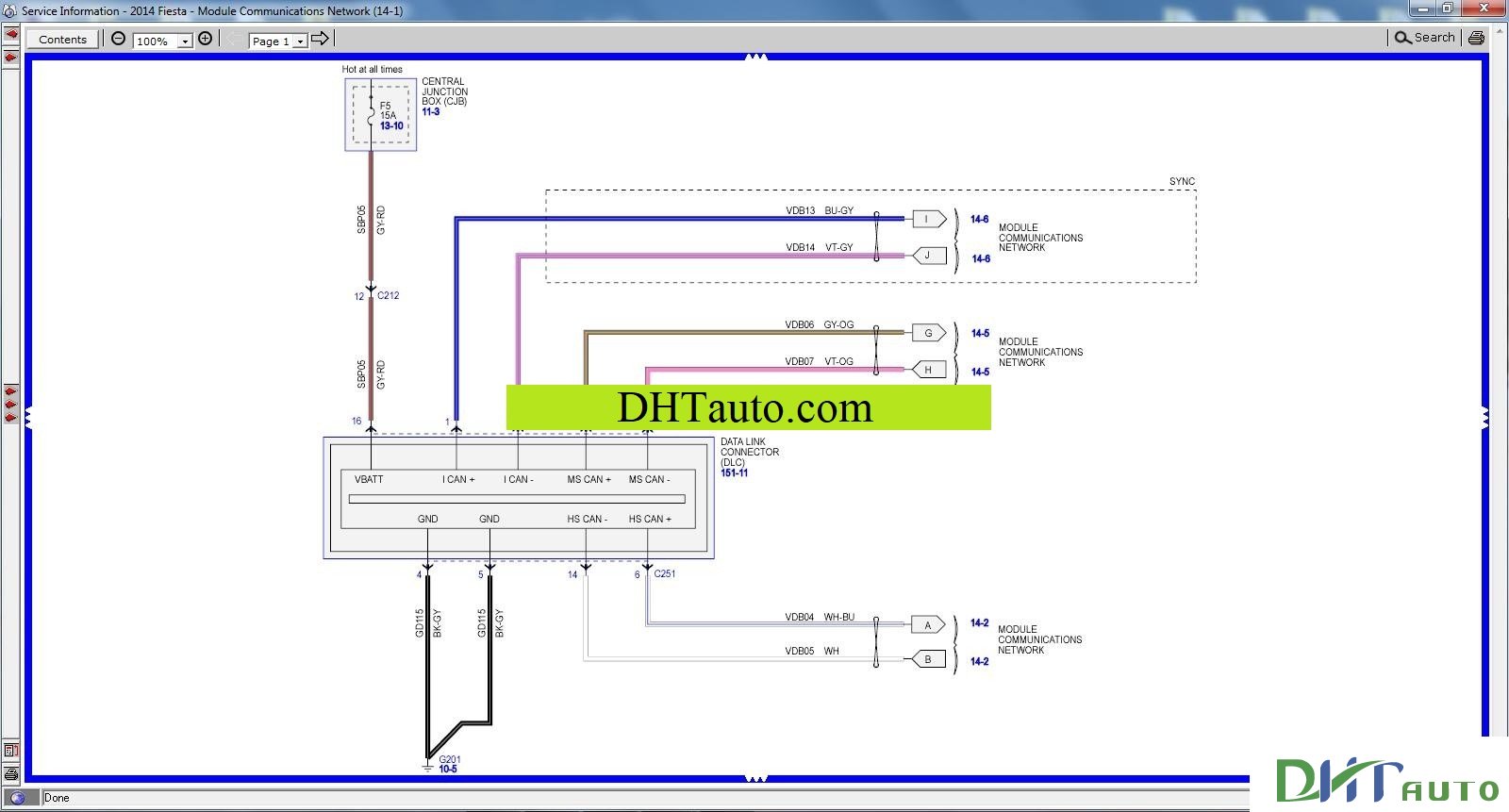Image resolution: width=1509 pixels, height=812 pixels.
Task: Open the 10-5 ground G201 reference
Action: [x=448, y=769]
